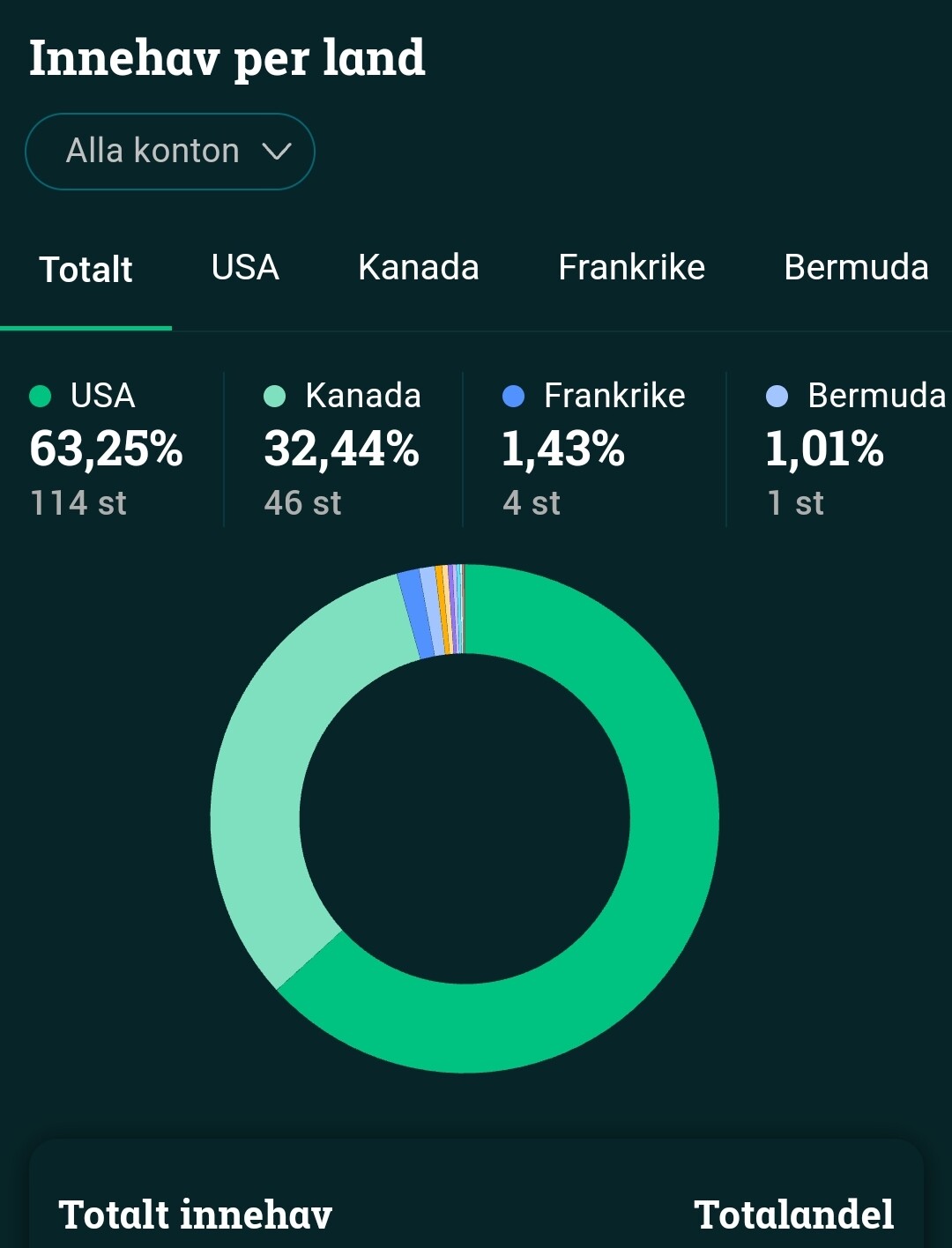Screen dimensions: 952x1248
Task: Select the Totalt tab
Action: pos(86,269)
